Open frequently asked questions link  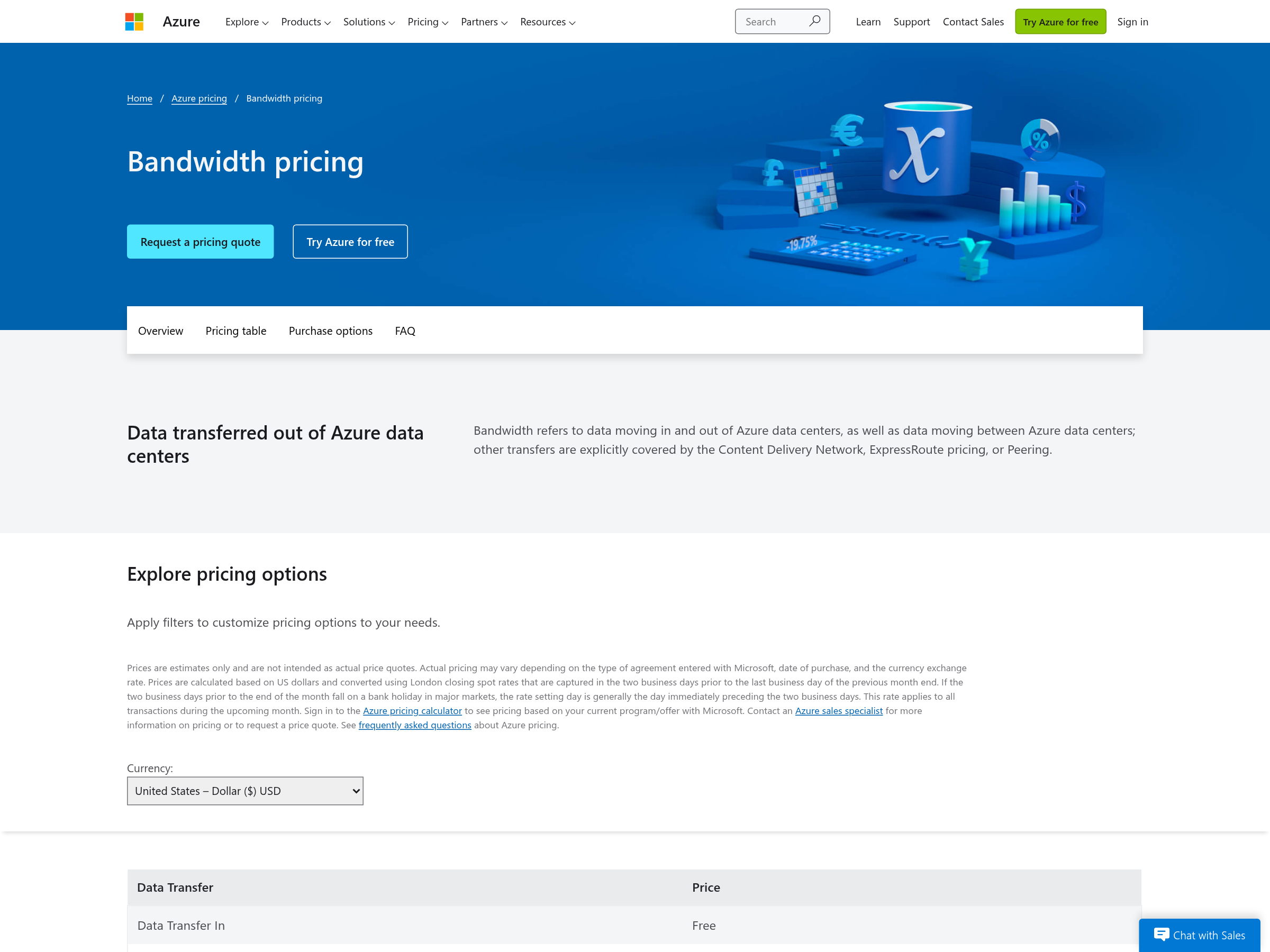(x=414, y=725)
